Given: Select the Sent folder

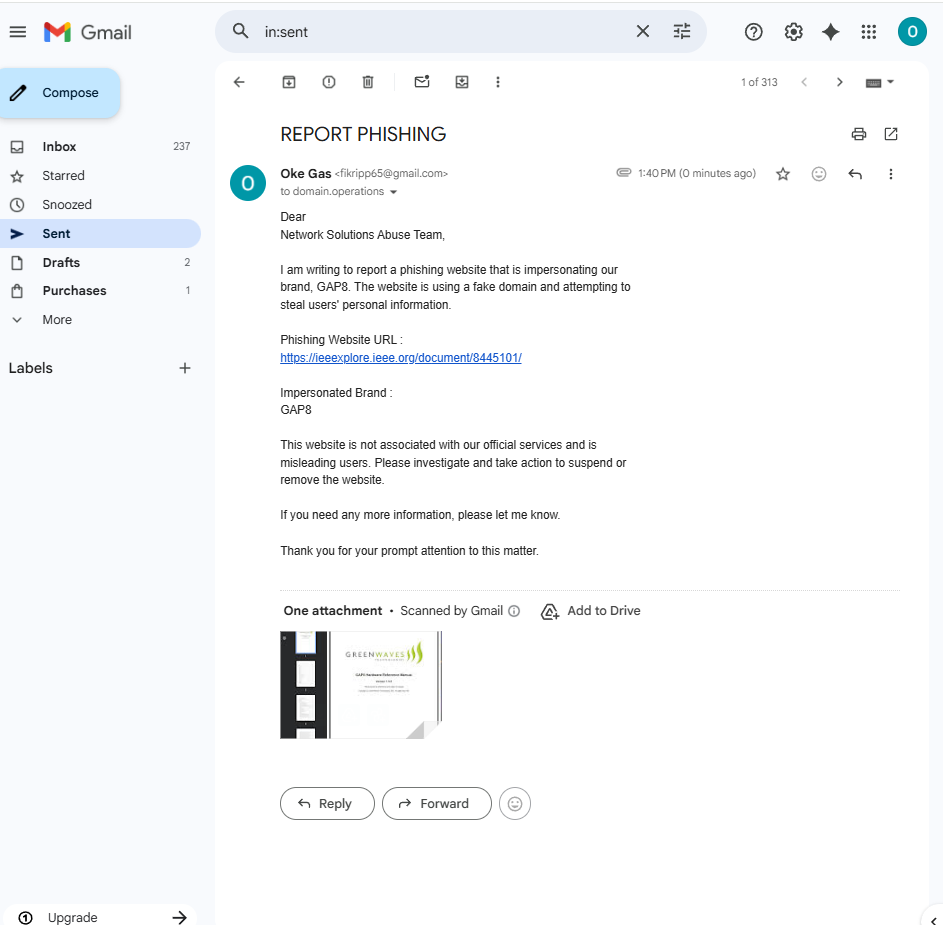Looking at the screenshot, I should pos(100,233).
